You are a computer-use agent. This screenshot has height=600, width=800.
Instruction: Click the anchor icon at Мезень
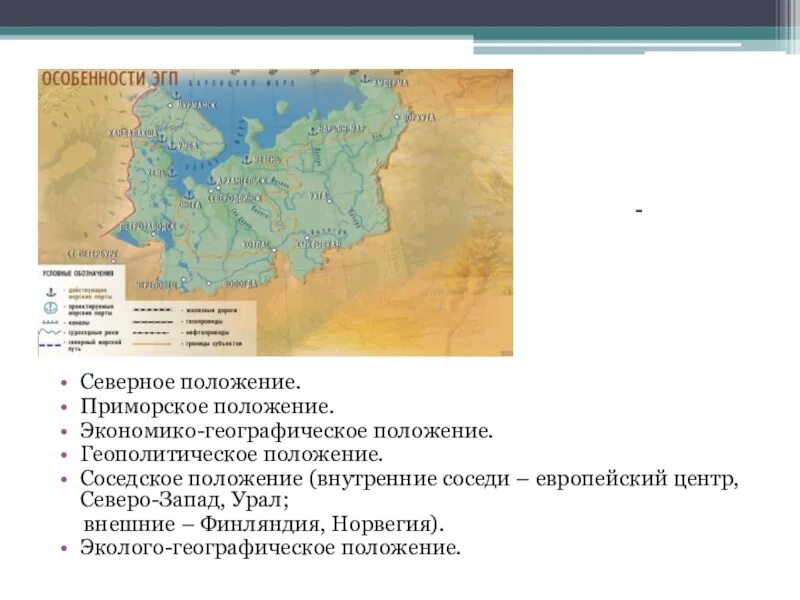(247, 160)
